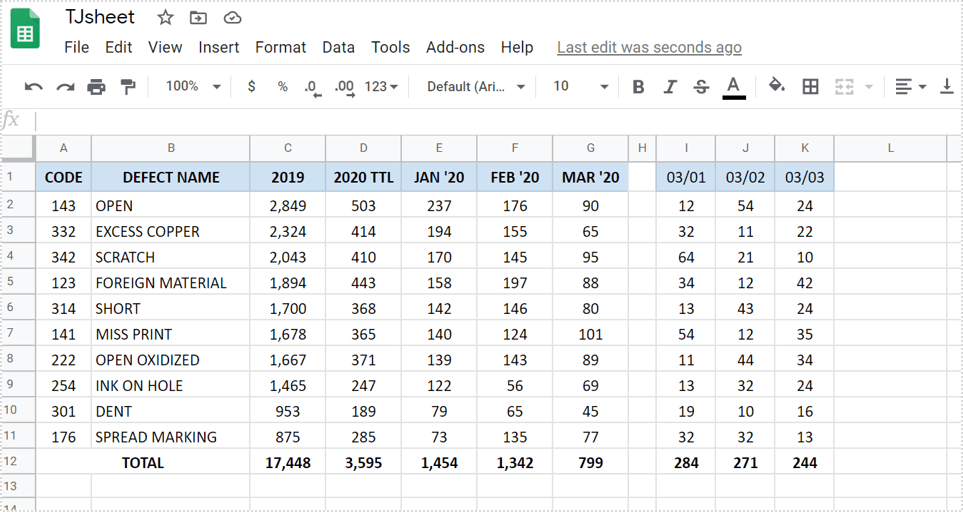This screenshot has height=512, width=963.
Task: Expand the 100% zoom dropdown
Action: [x=192, y=87]
